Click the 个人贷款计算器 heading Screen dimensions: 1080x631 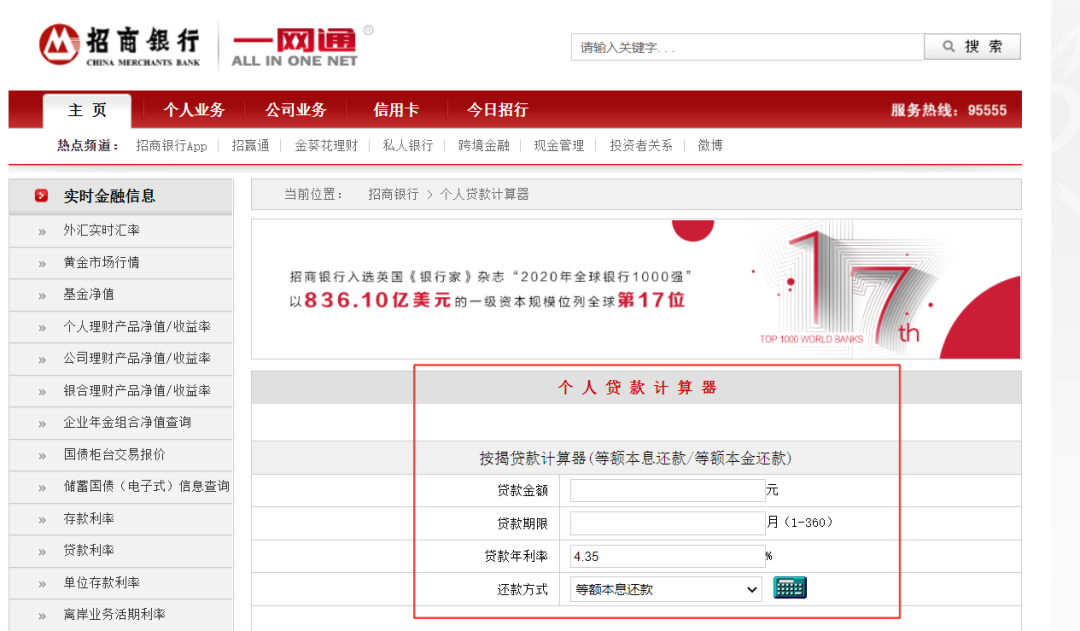(x=637, y=388)
